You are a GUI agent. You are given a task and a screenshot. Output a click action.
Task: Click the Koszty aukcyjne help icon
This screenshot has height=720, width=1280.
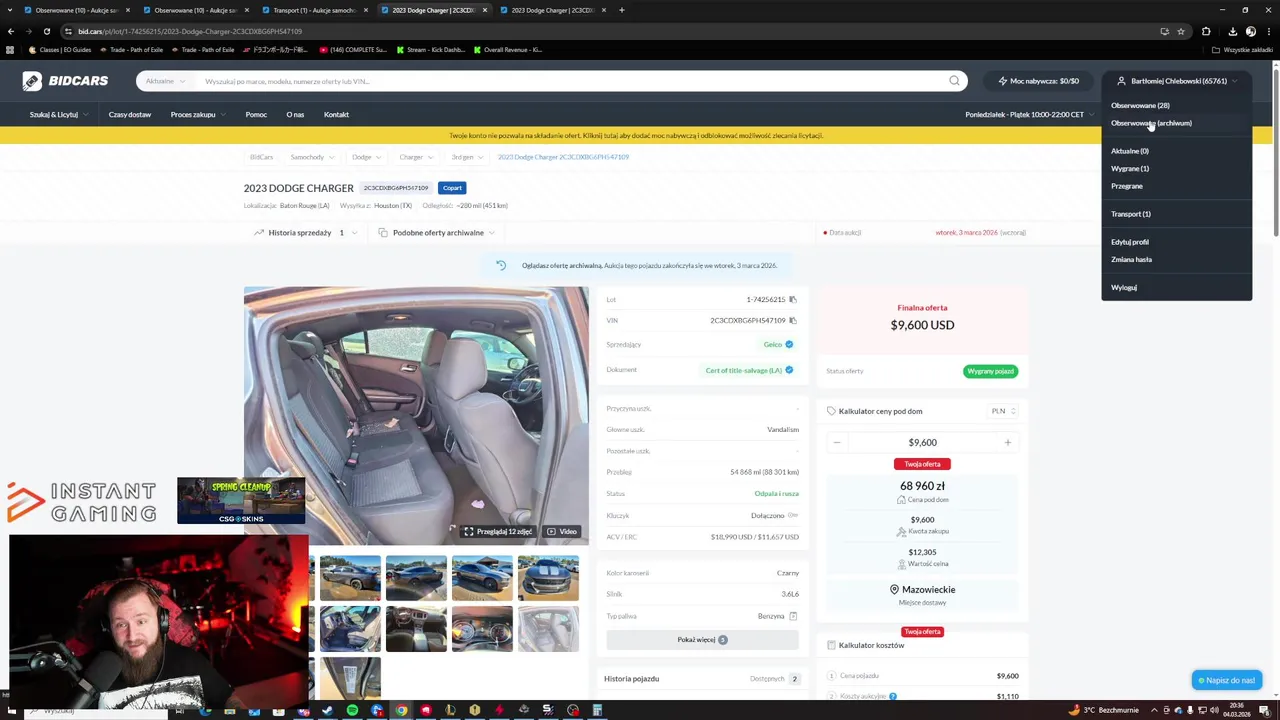(x=893, y=696)
